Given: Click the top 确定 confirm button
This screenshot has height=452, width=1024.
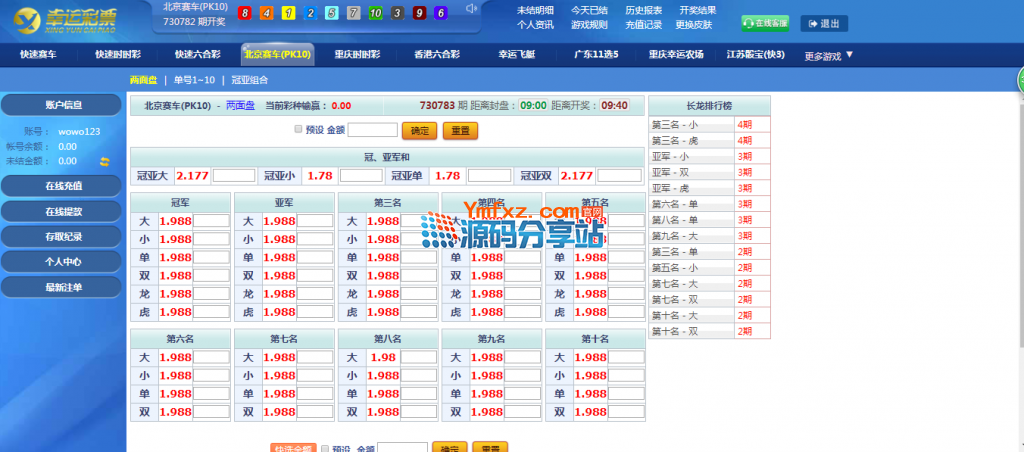Looking at the screenshot, I should [x=419, y=130].
